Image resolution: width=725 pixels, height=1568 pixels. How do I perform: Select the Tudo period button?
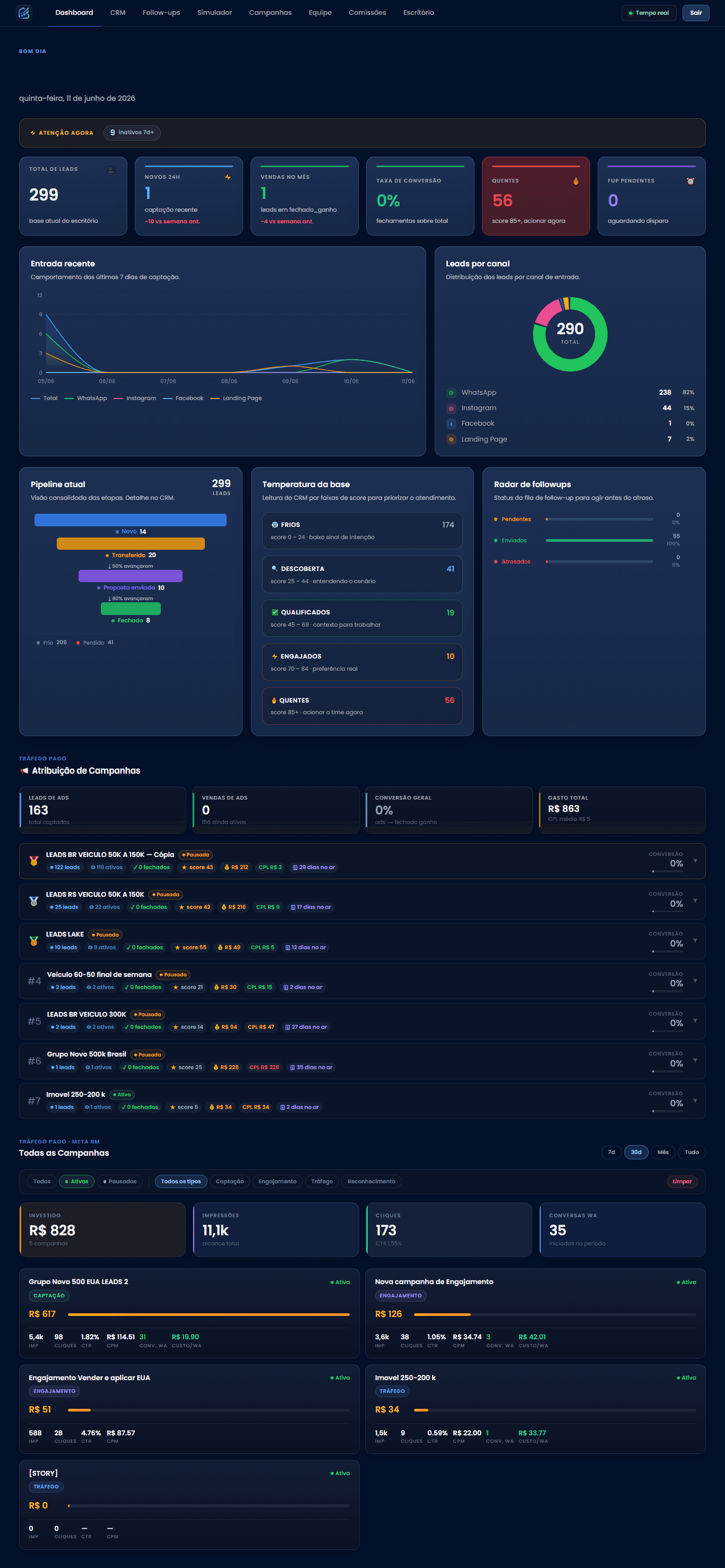[x=692, y=1153]
